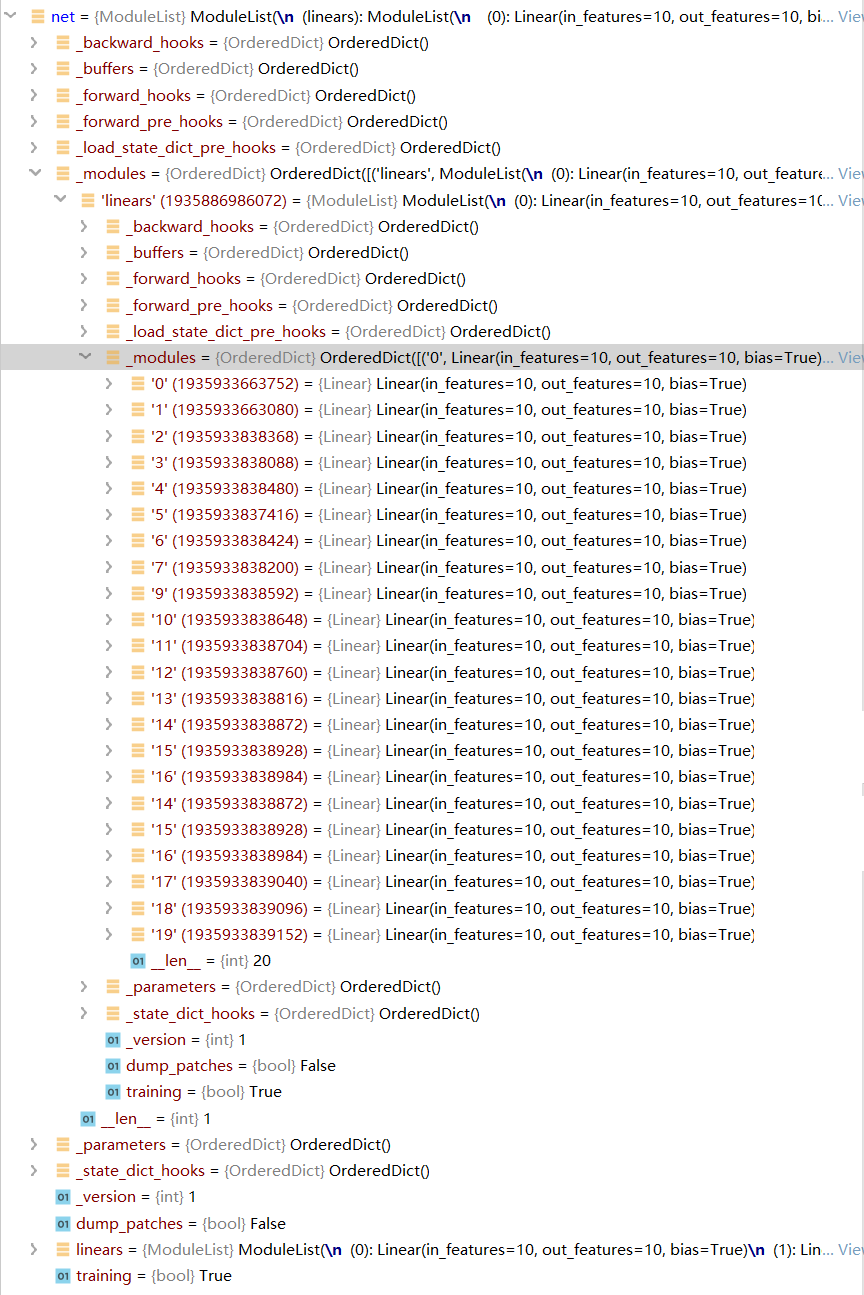Expand the '5' (1935933837416) Linear entry
Screen dimensions: 864x1295
point(109,515)
